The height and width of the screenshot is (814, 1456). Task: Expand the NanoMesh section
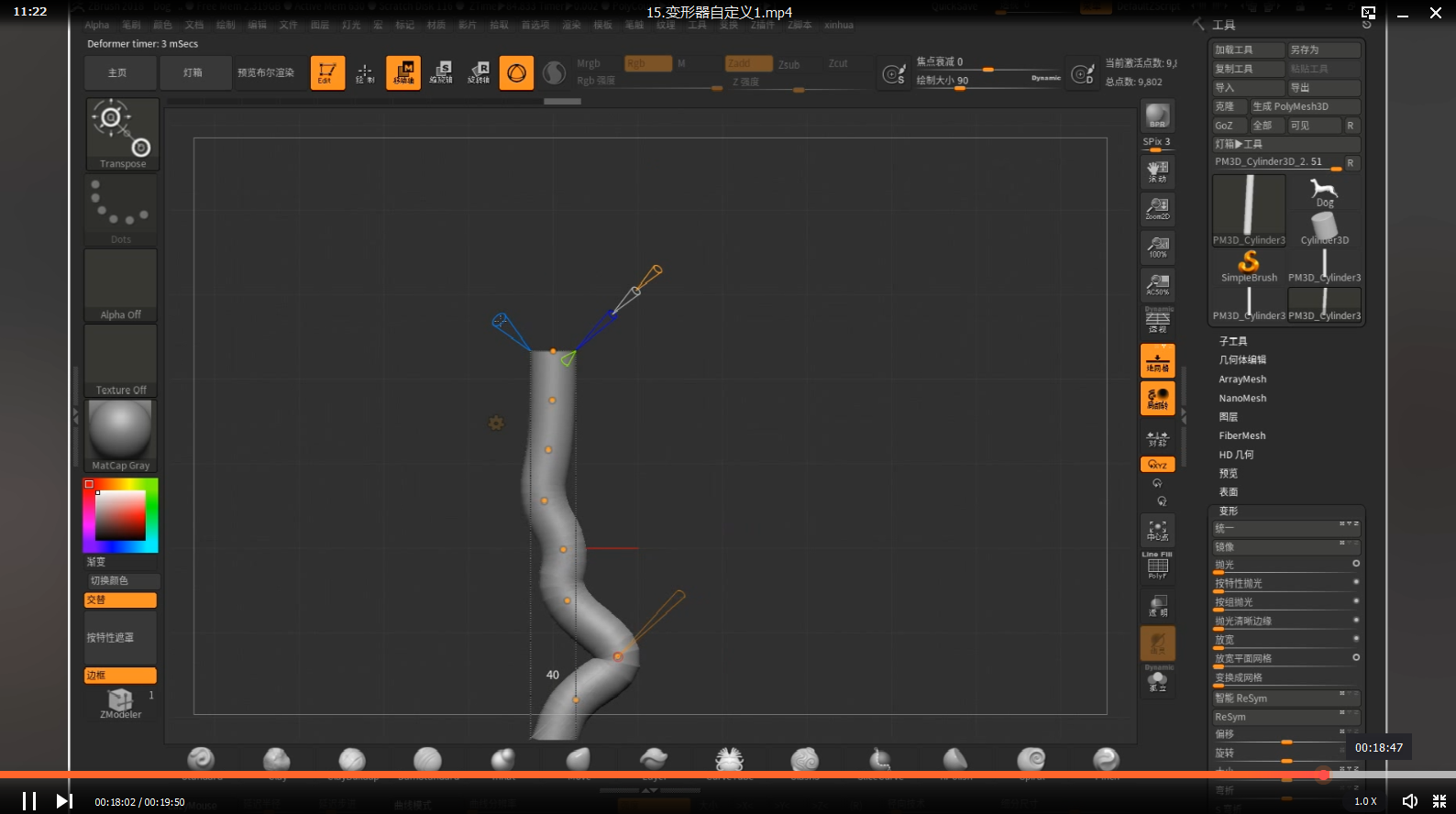click(1242, 398)
